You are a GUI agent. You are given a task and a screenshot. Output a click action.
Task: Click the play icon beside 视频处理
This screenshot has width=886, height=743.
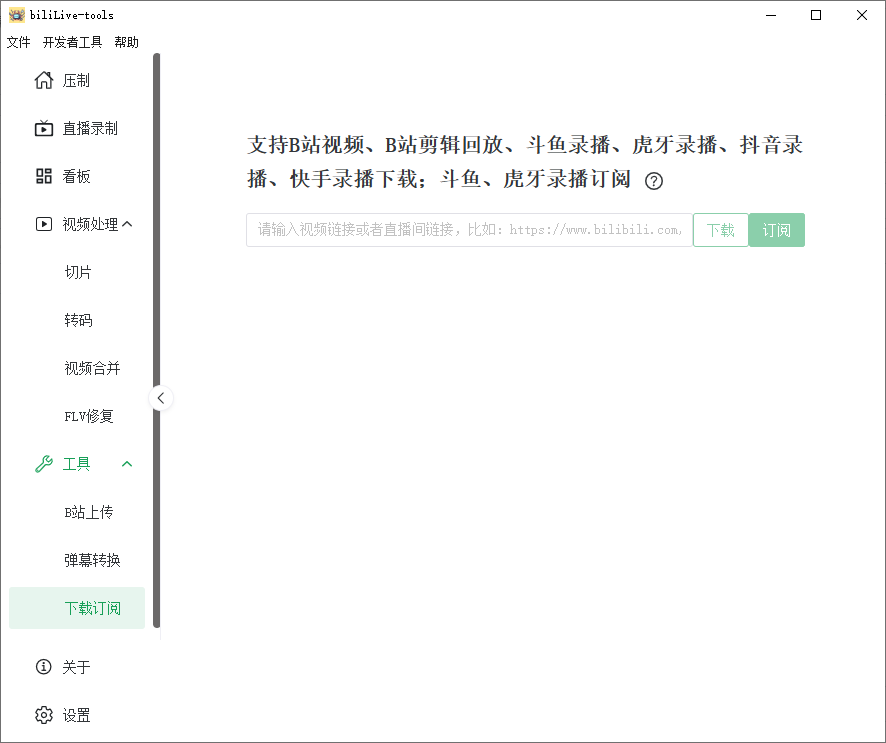click(44, 224)
